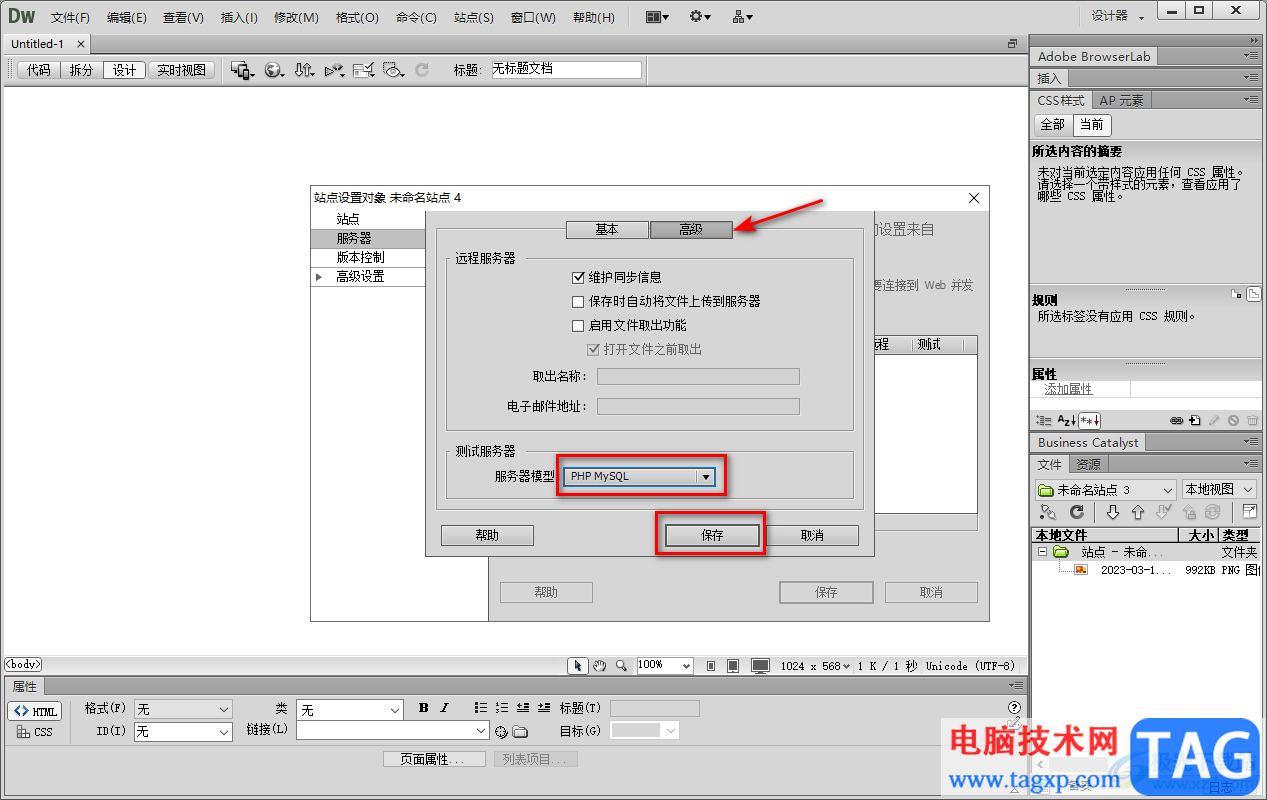This screenshot has width=1267, height=800.
Task: Open the 未命名站点 3 site dropdown
Action: pyautogui.click(x=1105, y=490)
